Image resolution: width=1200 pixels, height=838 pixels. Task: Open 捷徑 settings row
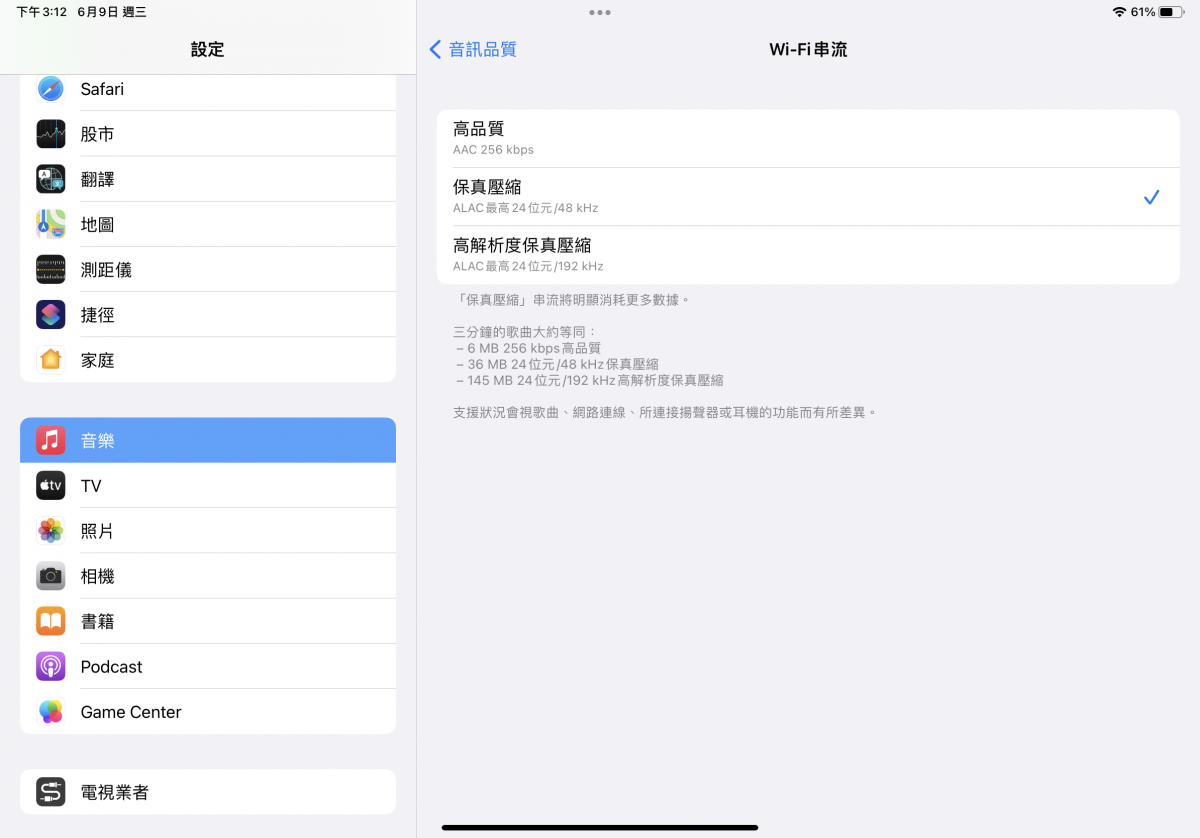[208, 315]
